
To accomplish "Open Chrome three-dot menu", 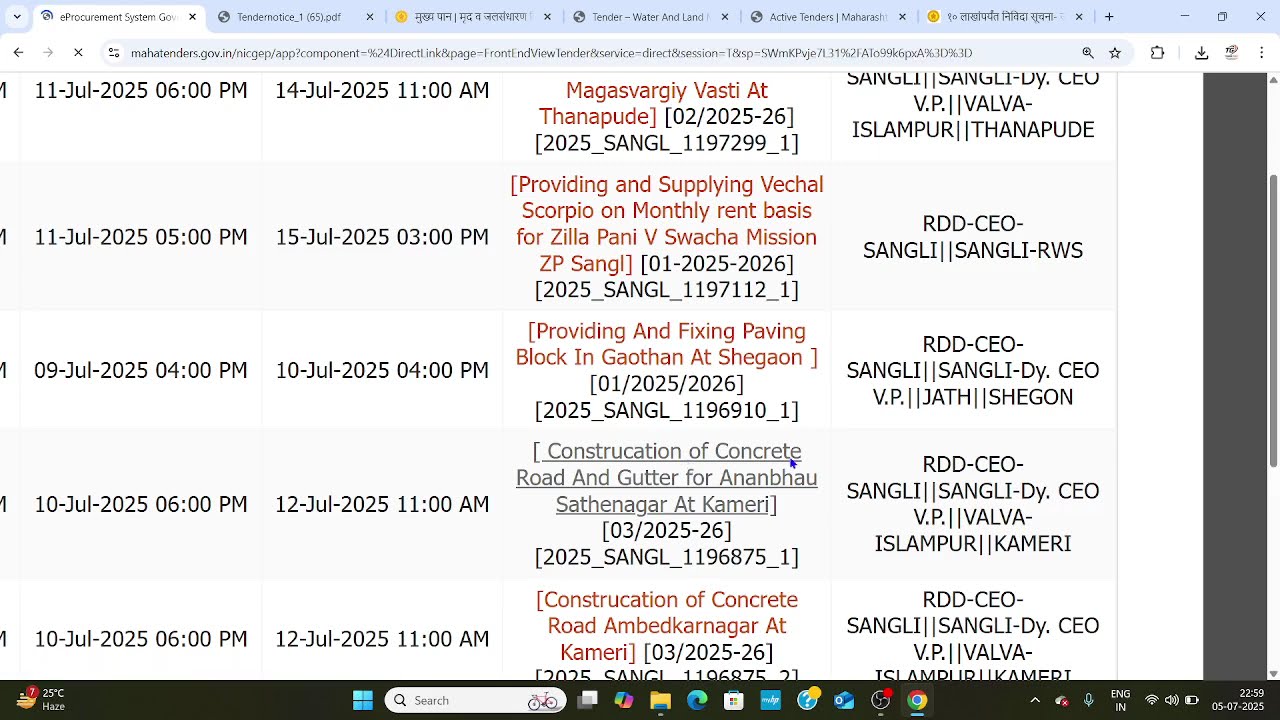I will [1262, 53].
